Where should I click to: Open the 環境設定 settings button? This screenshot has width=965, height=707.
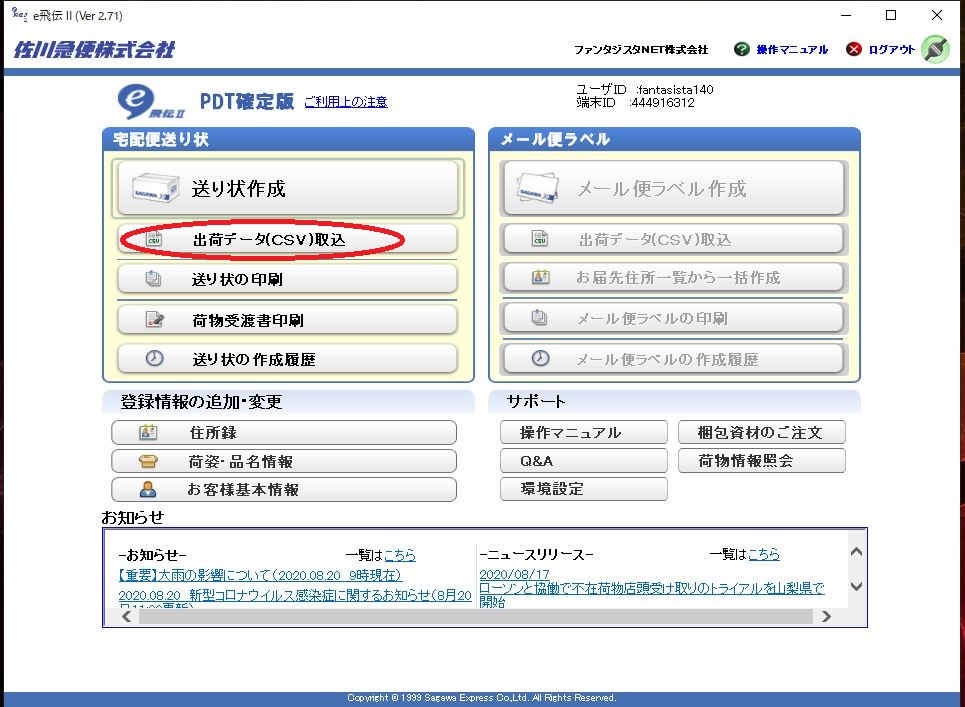point(583,489)
